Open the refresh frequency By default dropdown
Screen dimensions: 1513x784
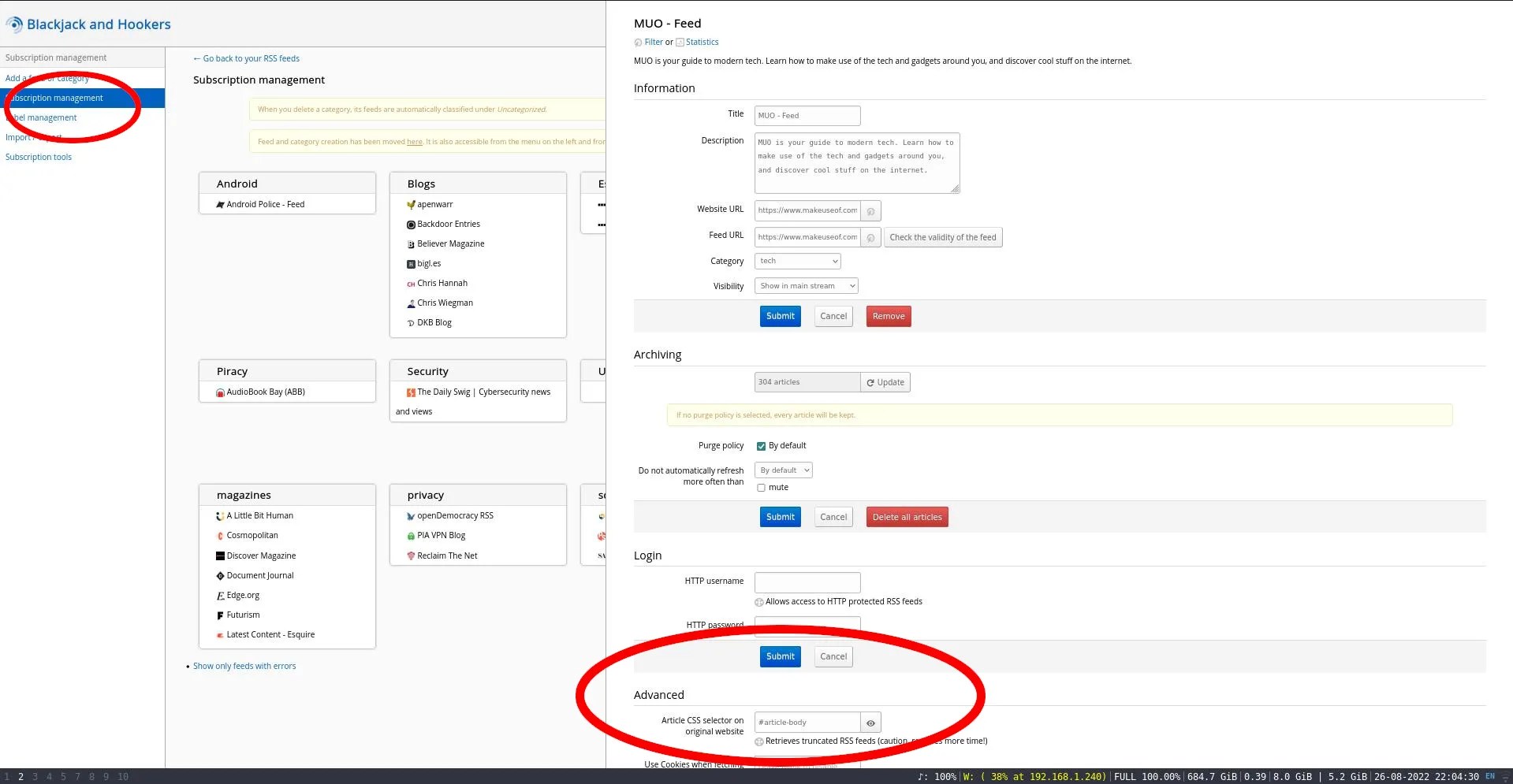pos(783,470)
